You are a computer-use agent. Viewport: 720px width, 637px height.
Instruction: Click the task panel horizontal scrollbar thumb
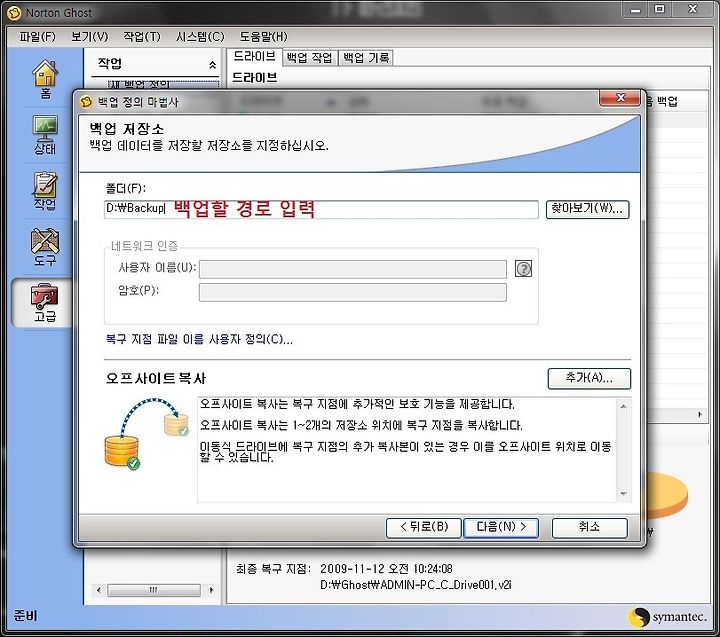click(154, 590)
